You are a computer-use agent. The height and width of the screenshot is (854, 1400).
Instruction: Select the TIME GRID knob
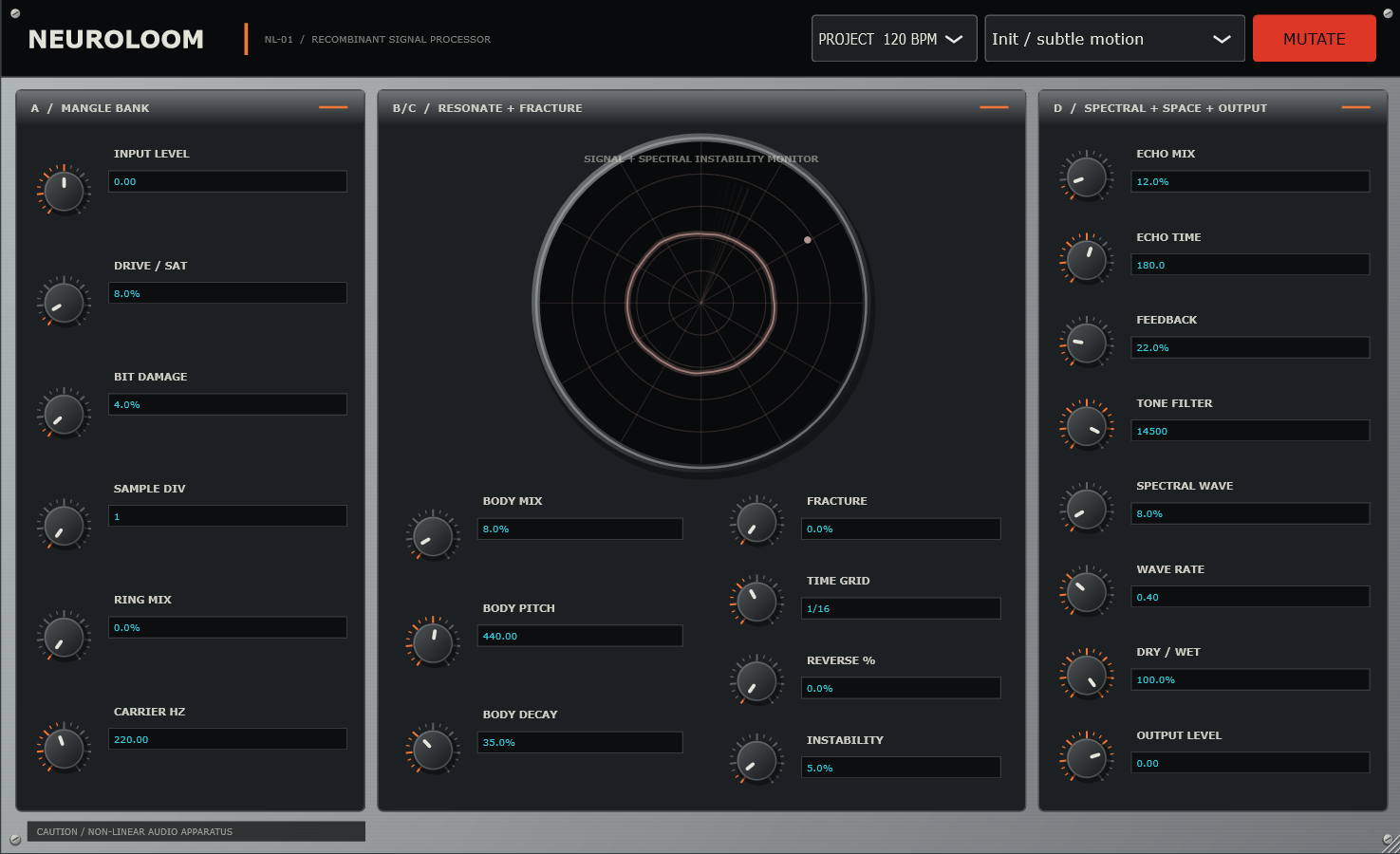[x=756, y=601]
